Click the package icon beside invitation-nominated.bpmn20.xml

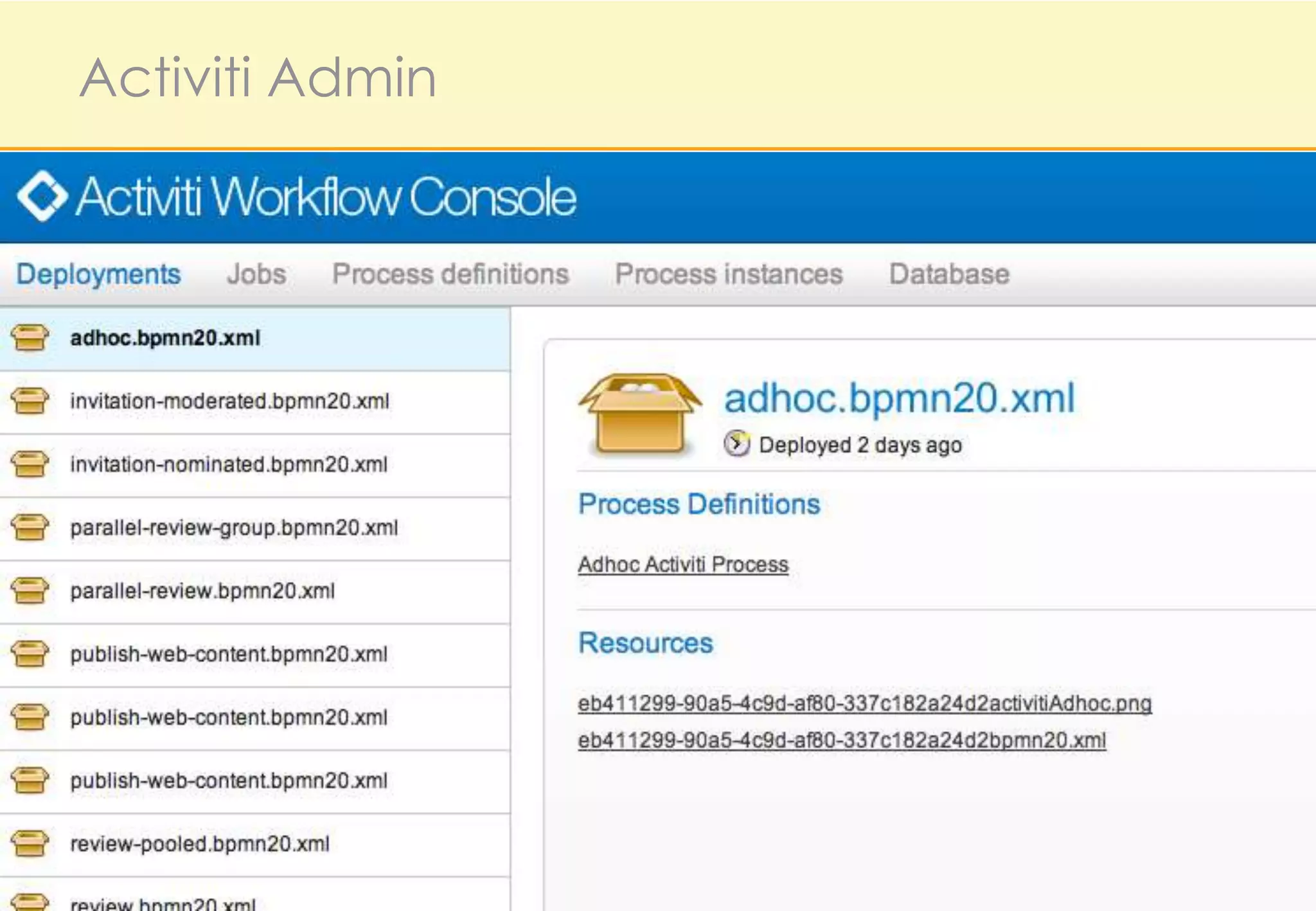coord(30,464)
